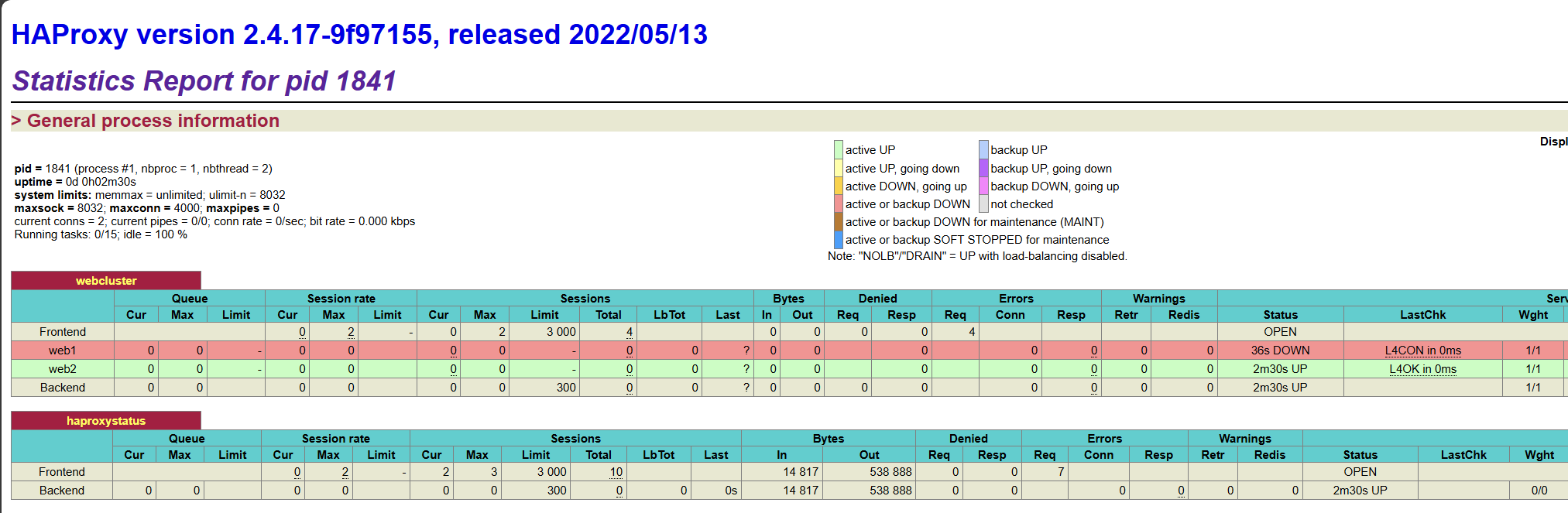This screenshot has height=513, width=1568.
Task: Click the LastChk column header in webcluster
Action: (1422, 315)
